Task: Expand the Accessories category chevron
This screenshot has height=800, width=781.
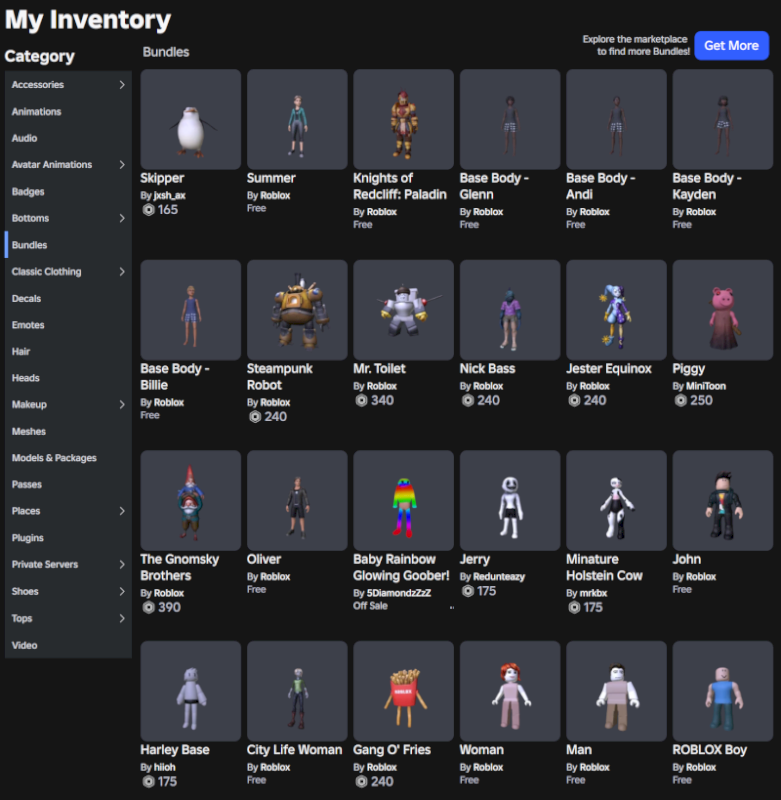Action: (122, 85)
